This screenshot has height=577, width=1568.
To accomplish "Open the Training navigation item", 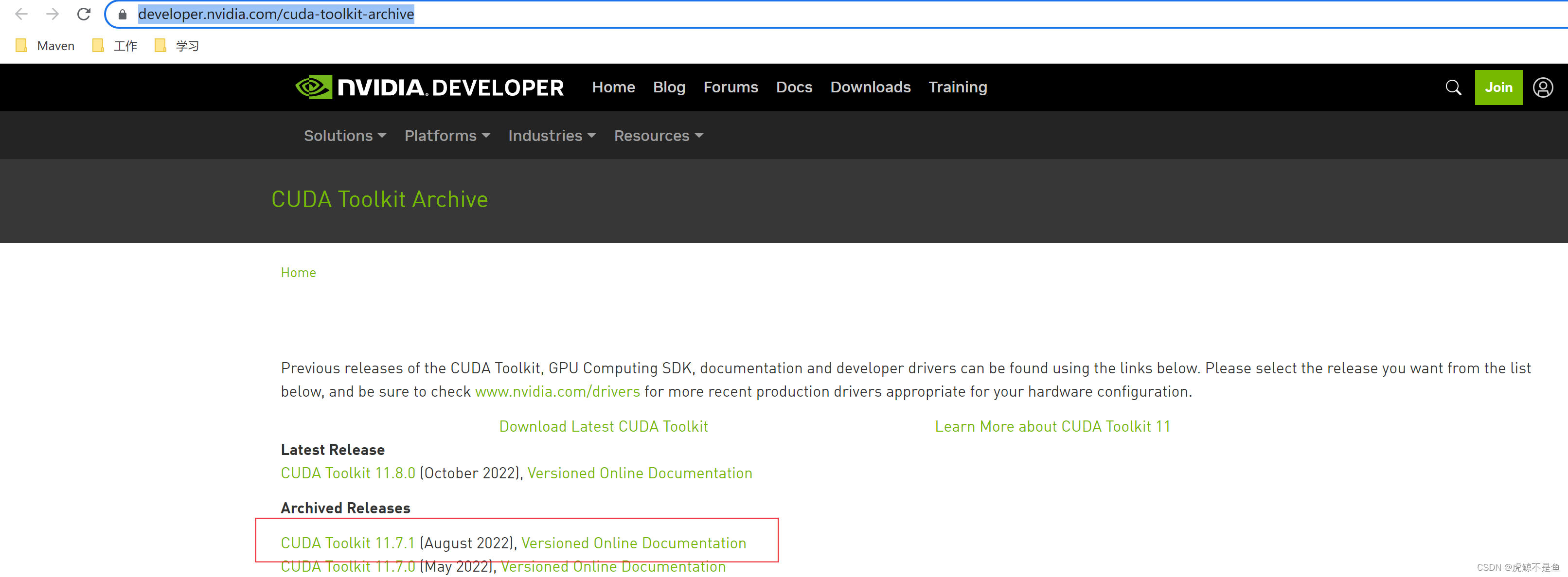I will [958, 87].
